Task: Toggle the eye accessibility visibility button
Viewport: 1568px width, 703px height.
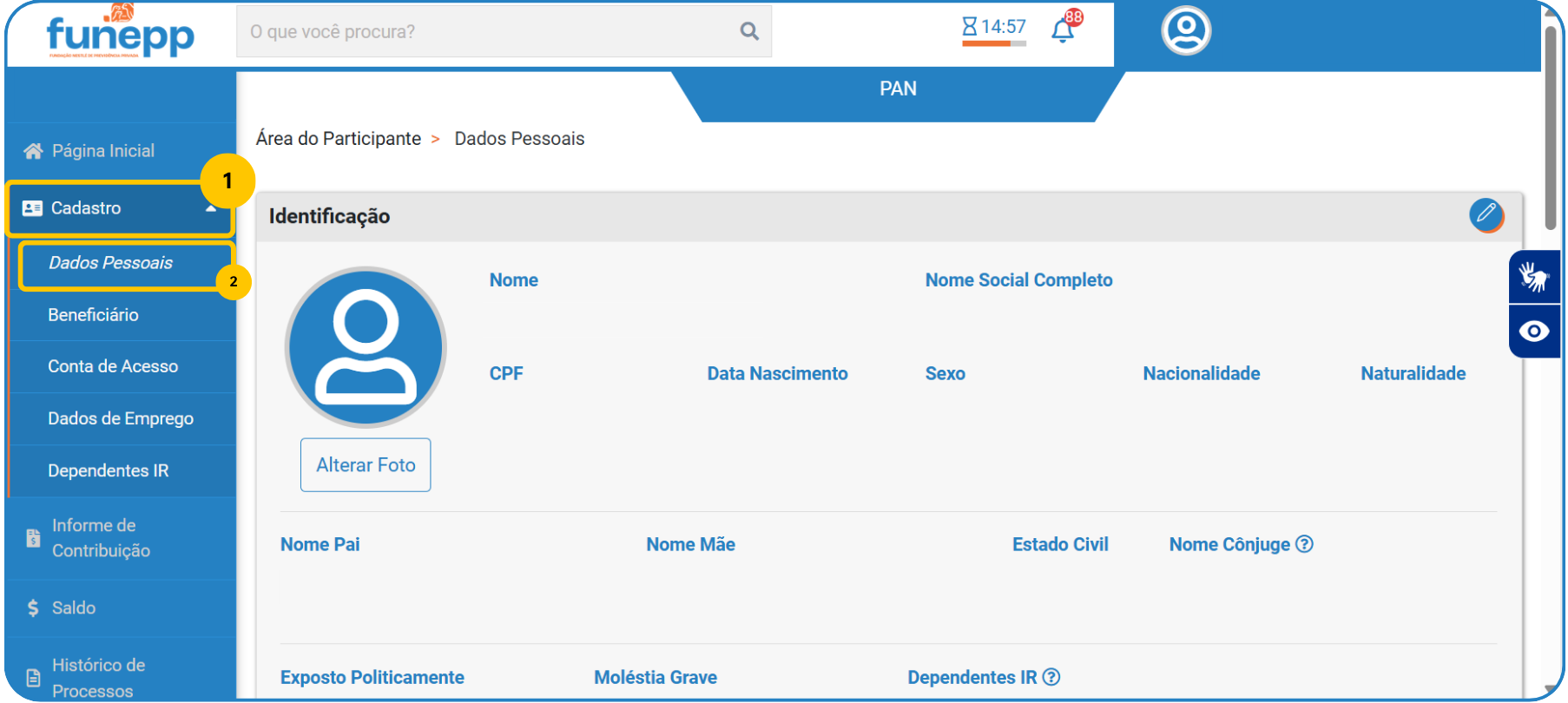Action: pyautogui.click(x=1533, y=332)
